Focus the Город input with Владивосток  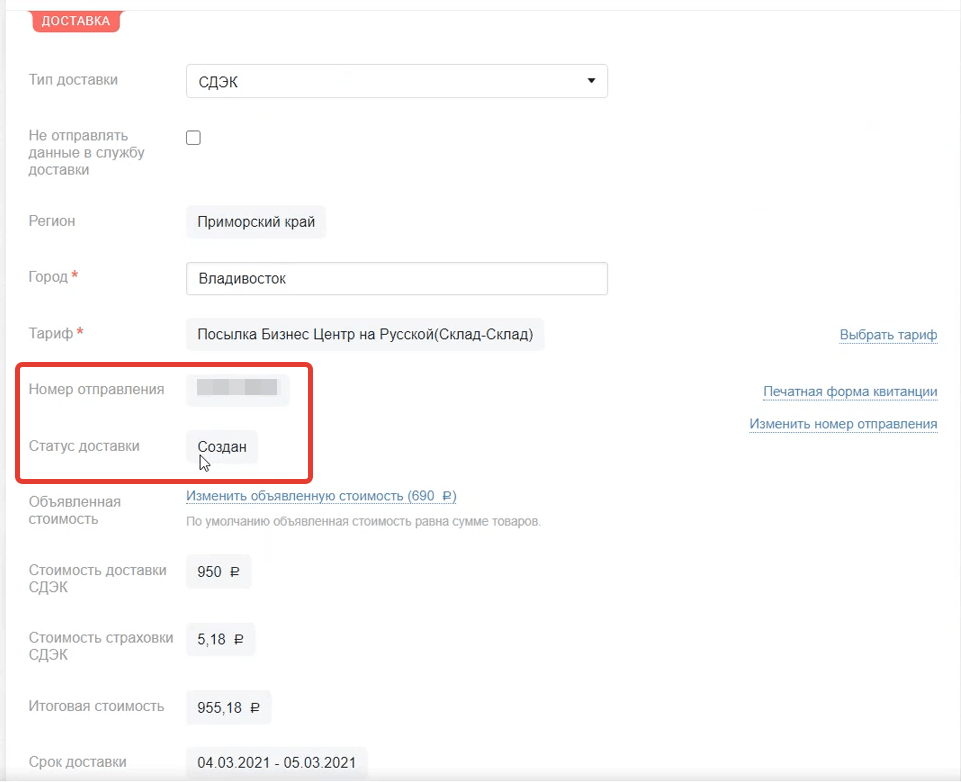(x=396, y=279)
